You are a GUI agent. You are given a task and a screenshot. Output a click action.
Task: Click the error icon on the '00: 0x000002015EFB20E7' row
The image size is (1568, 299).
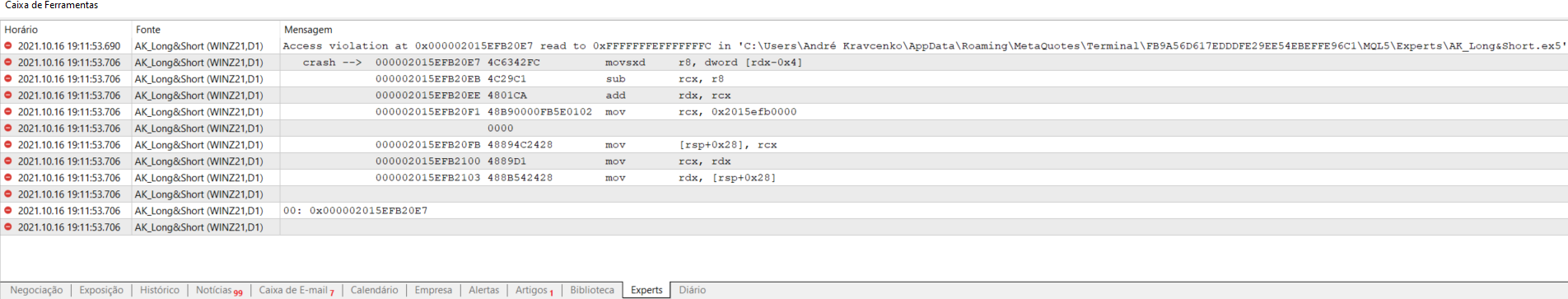(8, 211)
